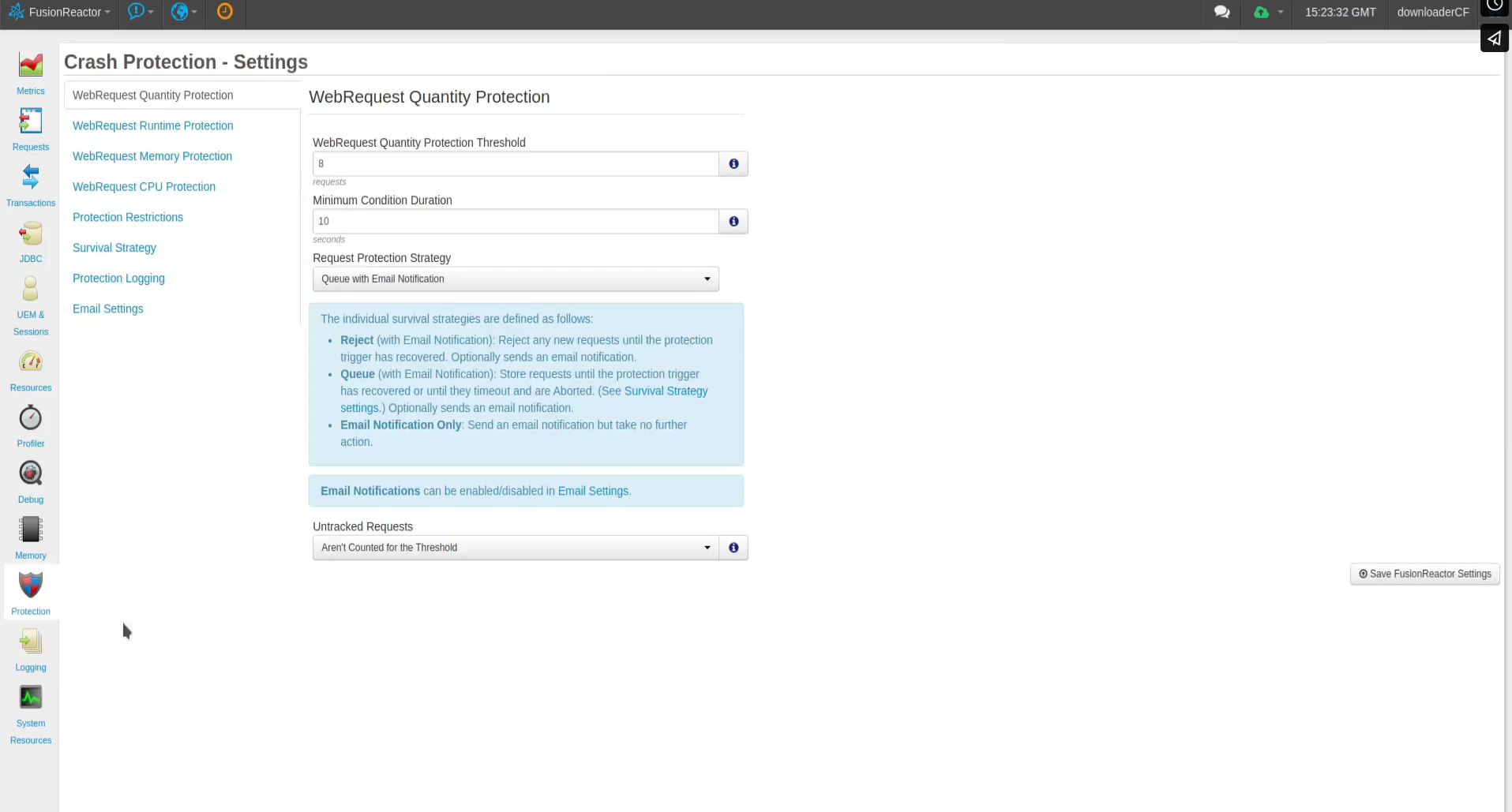The width and height of the screenshot is (1512, 812).
Task: Select WebRequest Memory Protection tab
Action: (x=152, y=156)
